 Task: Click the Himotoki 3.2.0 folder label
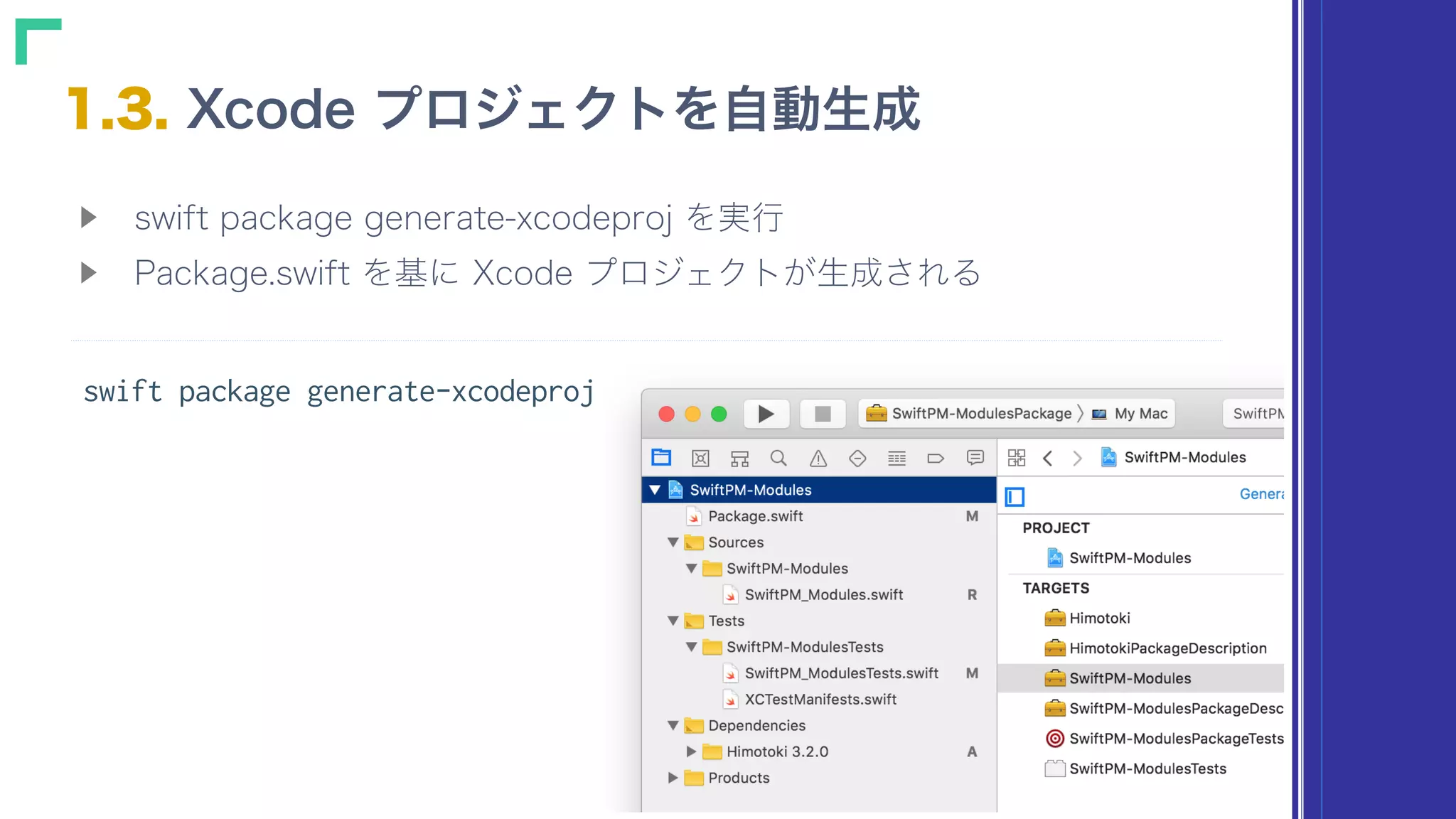[x=778, y=751]
